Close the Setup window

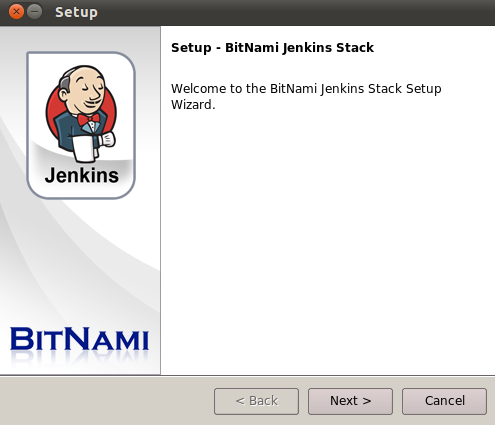[x=16, y=12]
